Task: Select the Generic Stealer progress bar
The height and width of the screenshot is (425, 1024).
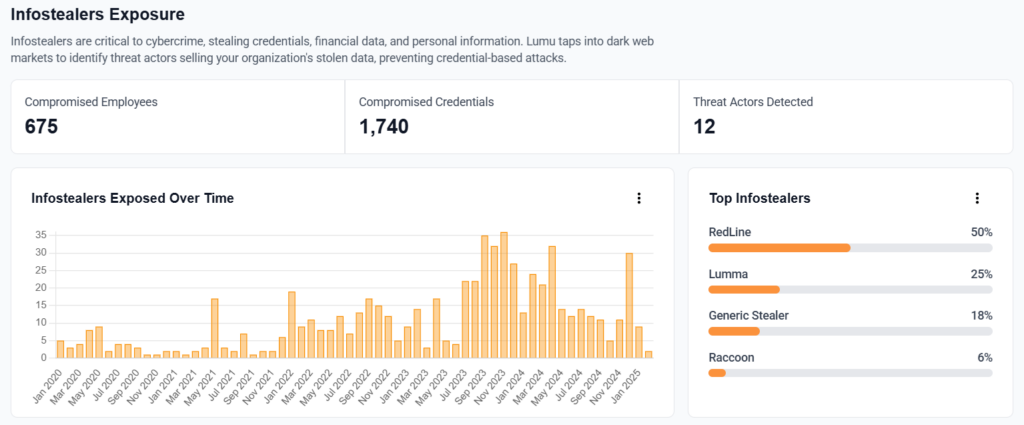Action: (x=850, y=331)
